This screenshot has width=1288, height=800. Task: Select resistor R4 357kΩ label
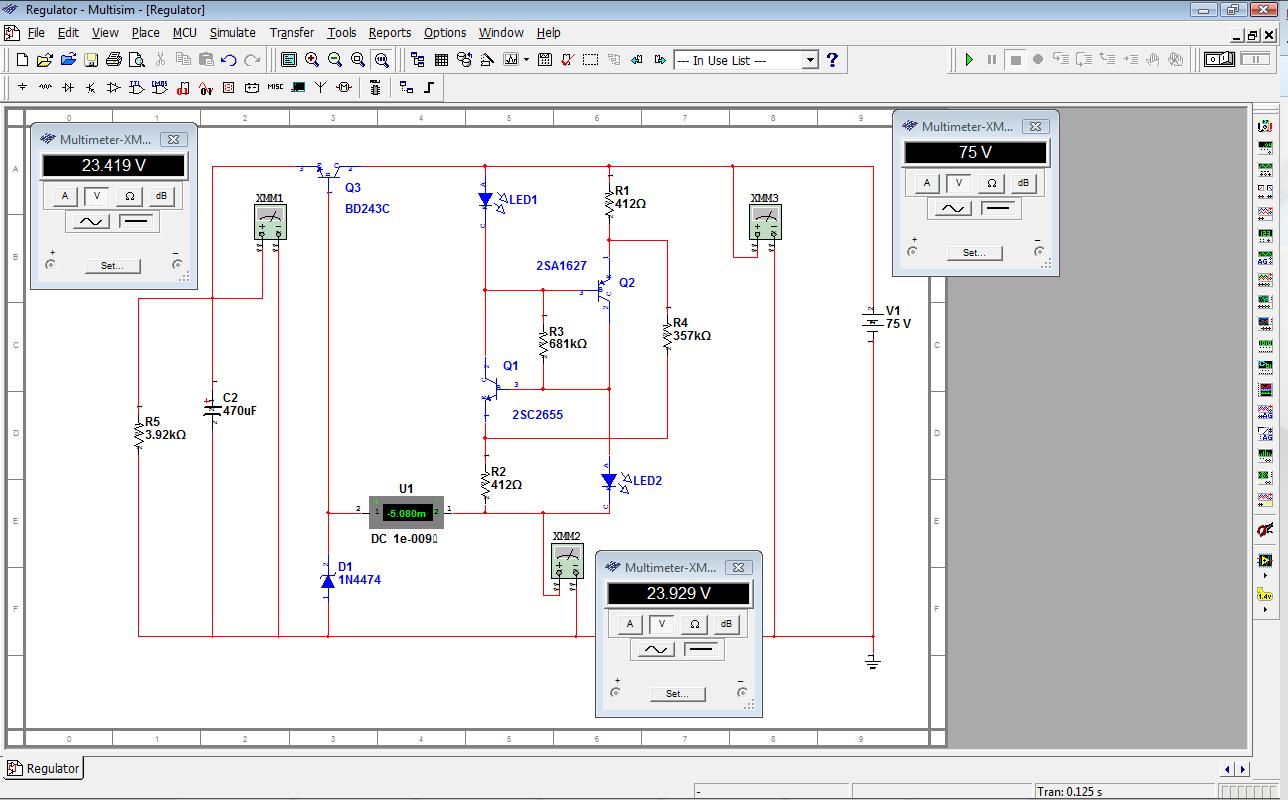(x=691, y=330)
